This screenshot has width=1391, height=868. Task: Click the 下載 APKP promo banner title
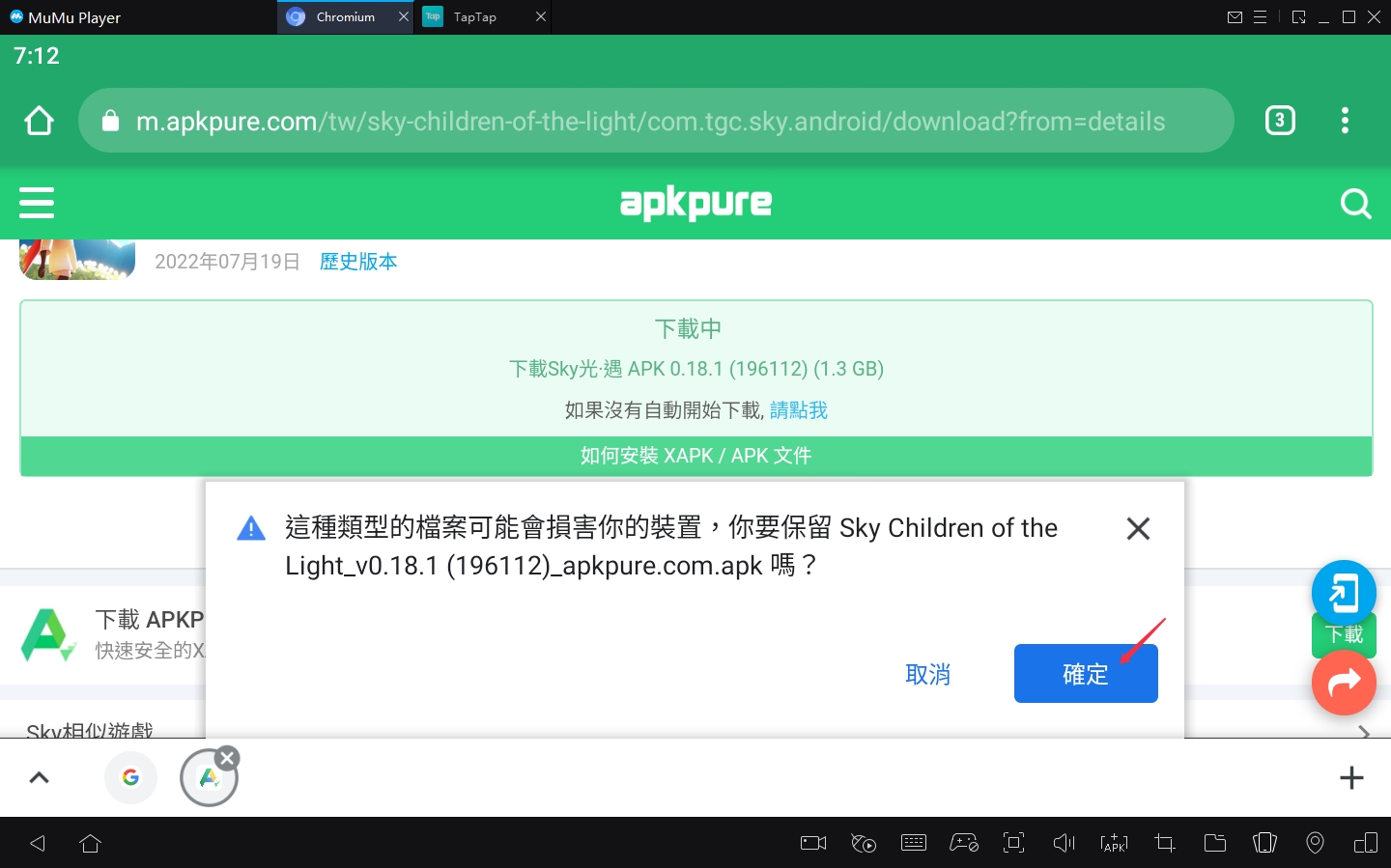tap(150, 619)
